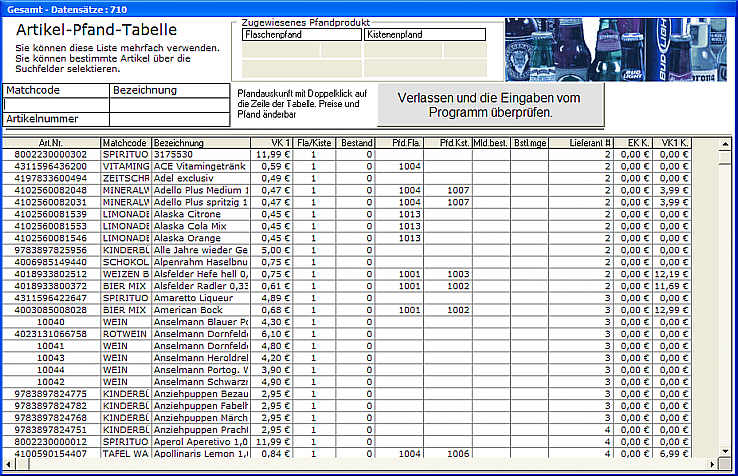738x476 pixels.
Task: Select the Apollinaris Lemon row description
Action: pos(201,454)
